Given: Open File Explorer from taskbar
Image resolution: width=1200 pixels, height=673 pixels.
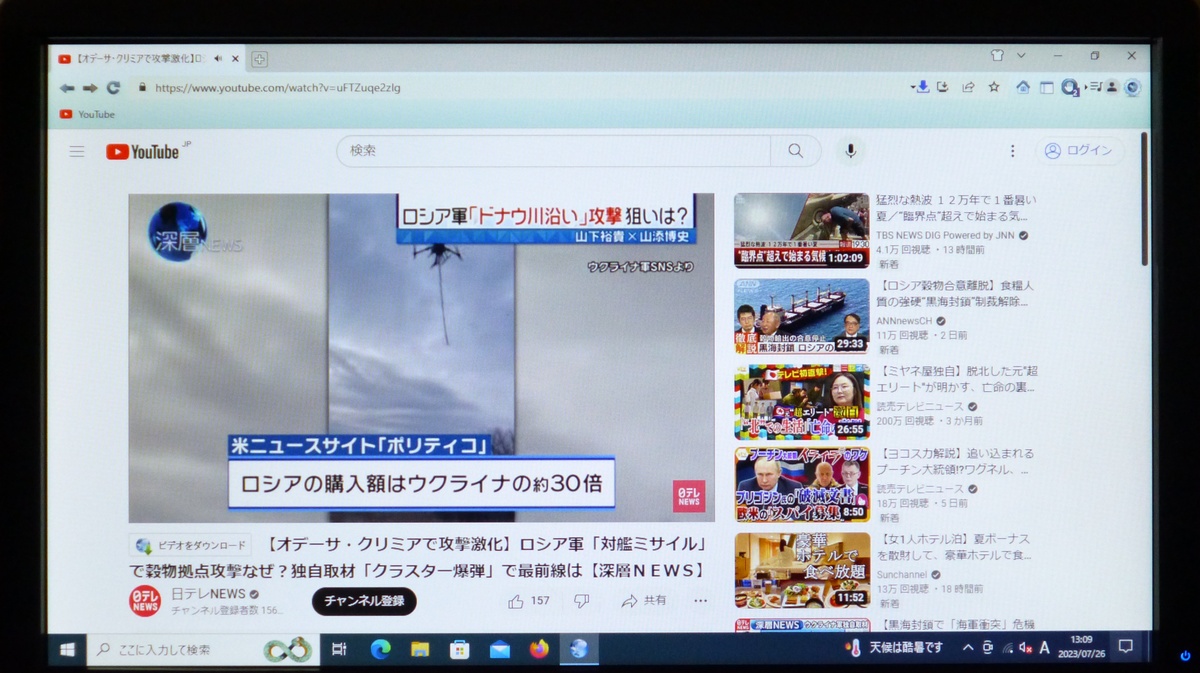Looking at the screenshot, I should pyautogui.click(x=420, y=650).
